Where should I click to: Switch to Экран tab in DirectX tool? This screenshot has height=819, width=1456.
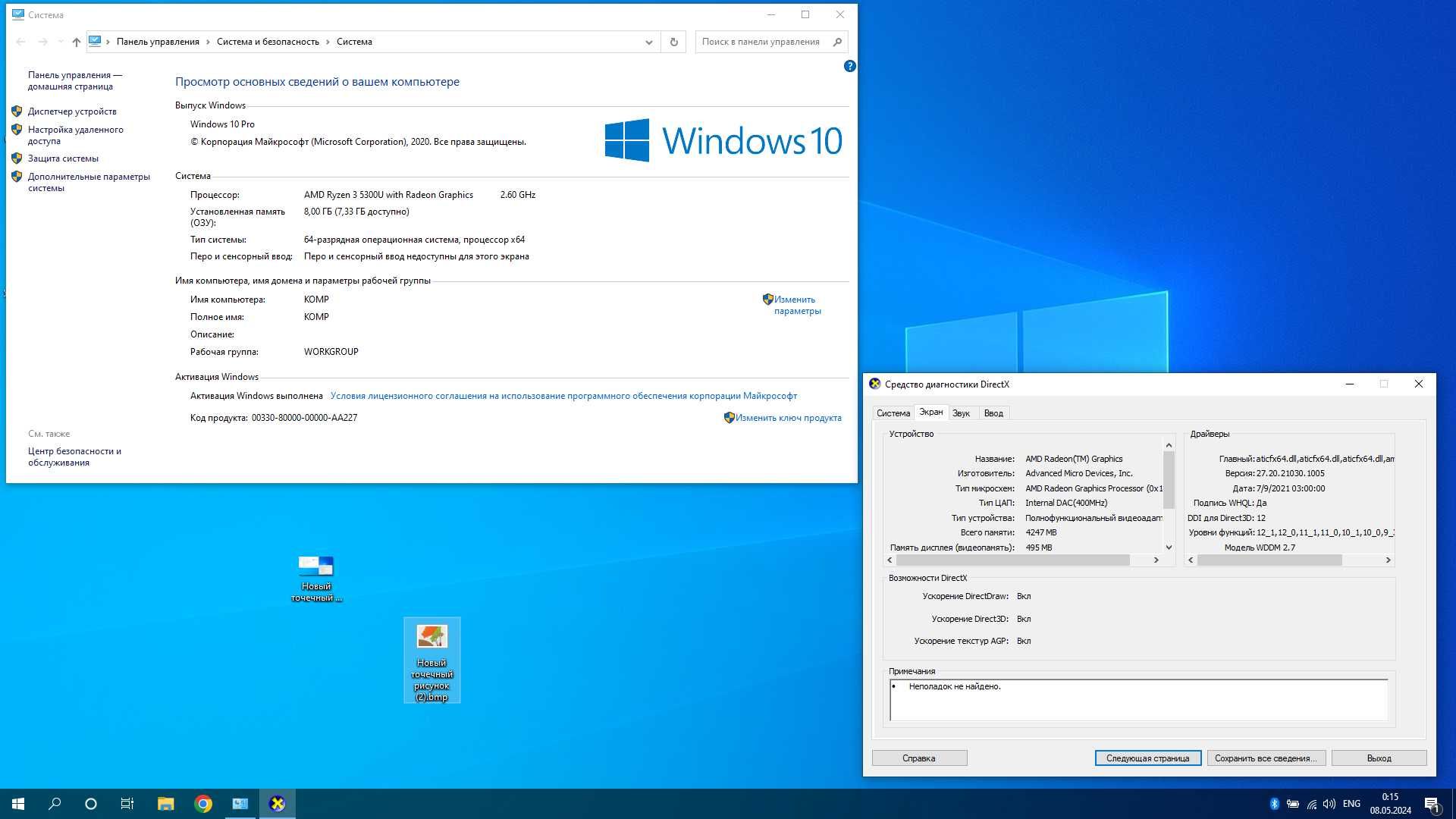pos(930,412)
